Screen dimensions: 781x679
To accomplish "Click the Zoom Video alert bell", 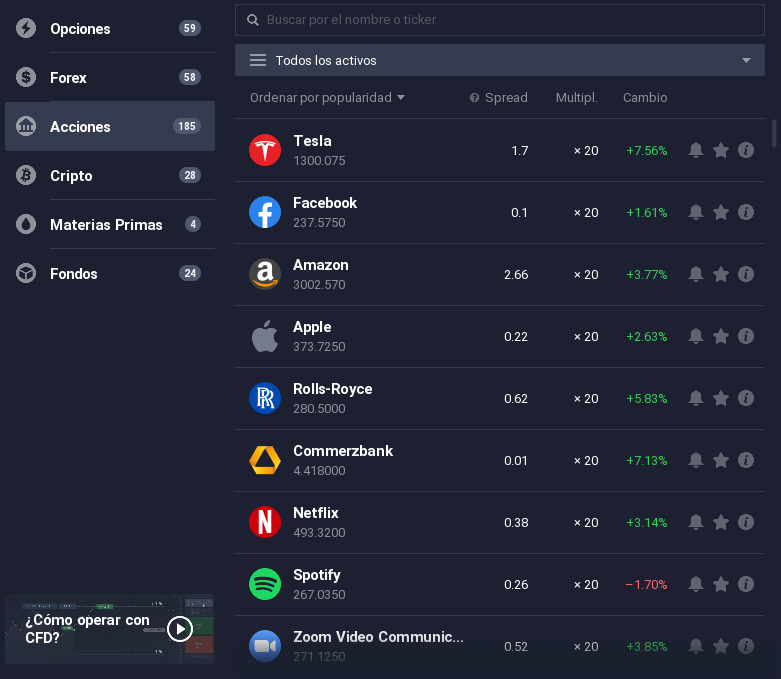I will pyautogui.click(x=696, y=646).
